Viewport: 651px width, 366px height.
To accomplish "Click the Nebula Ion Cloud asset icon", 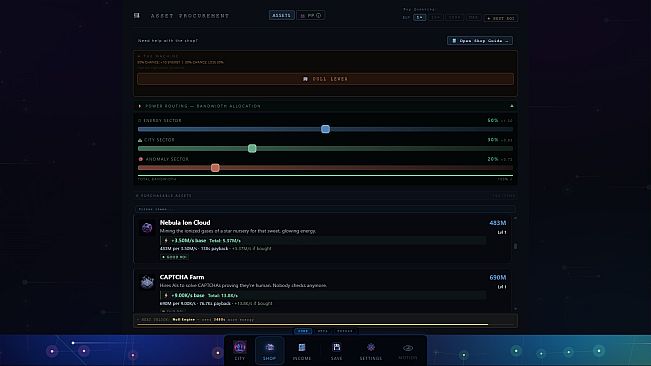I will (147, 227).
